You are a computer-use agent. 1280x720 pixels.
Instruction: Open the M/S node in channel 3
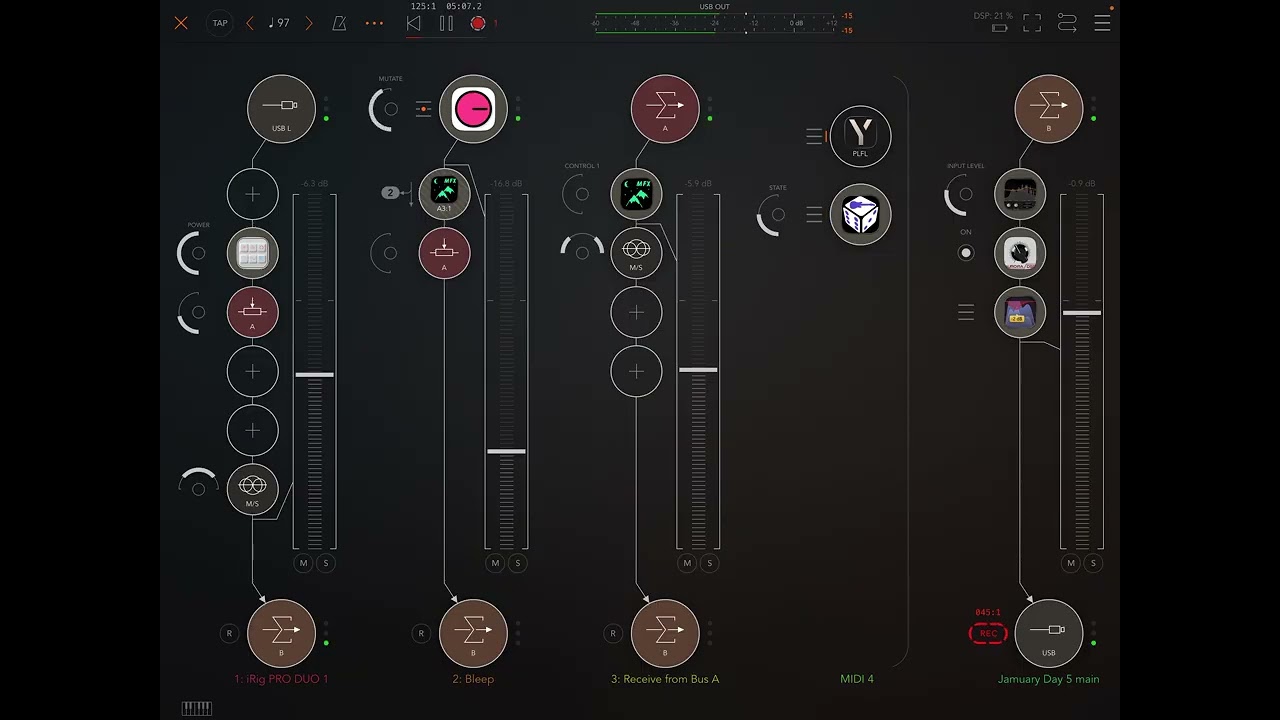[x=637, y=253]
